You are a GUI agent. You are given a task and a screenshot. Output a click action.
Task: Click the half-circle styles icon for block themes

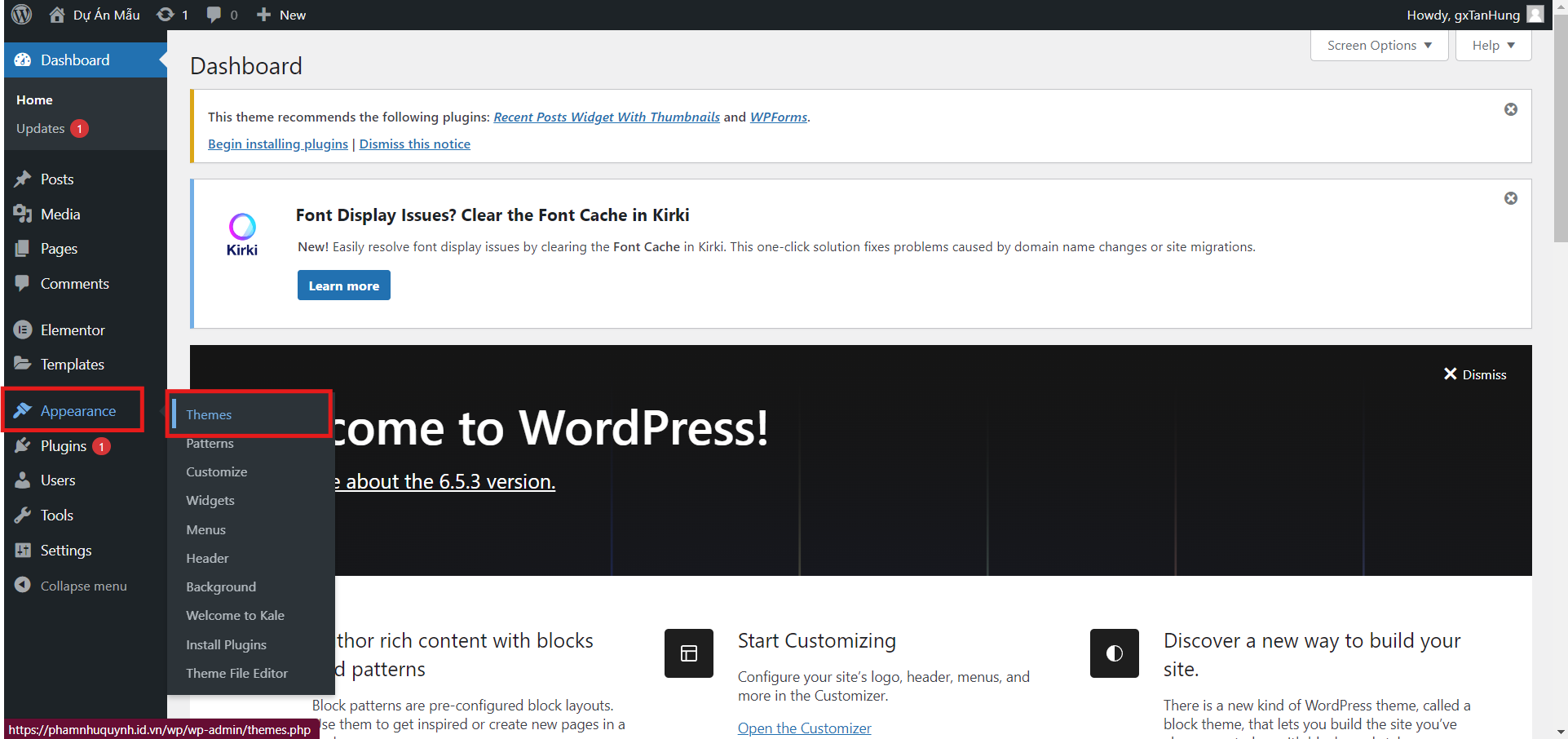[1115, 653]
